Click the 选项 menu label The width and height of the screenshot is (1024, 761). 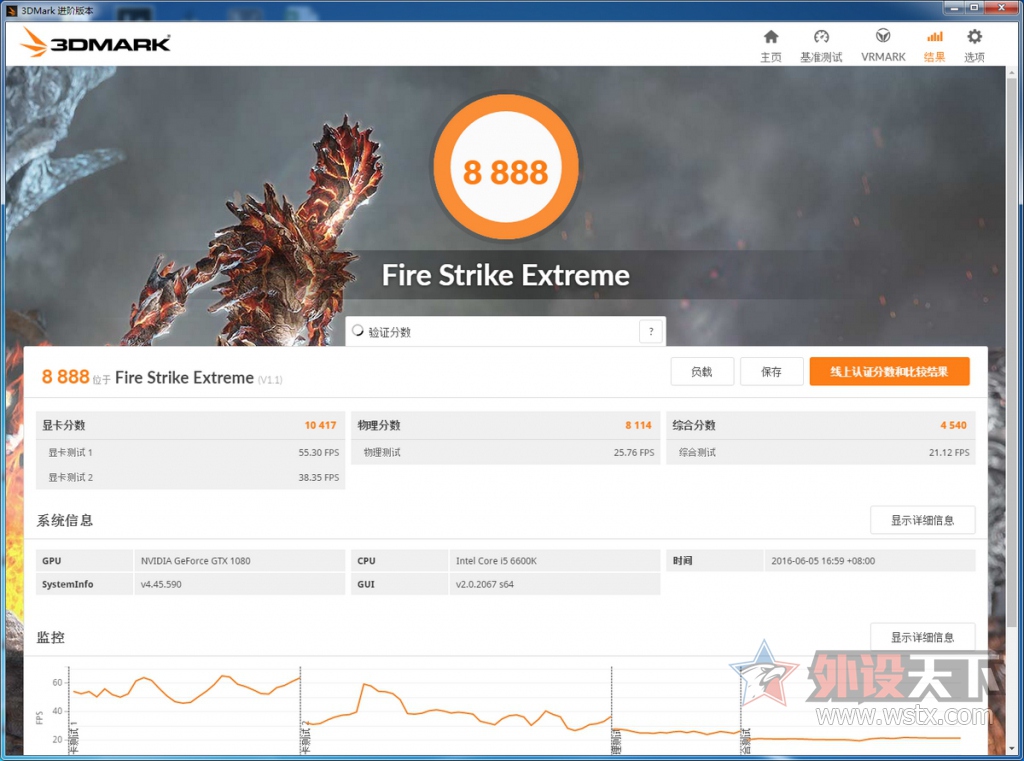click(974, 57)
